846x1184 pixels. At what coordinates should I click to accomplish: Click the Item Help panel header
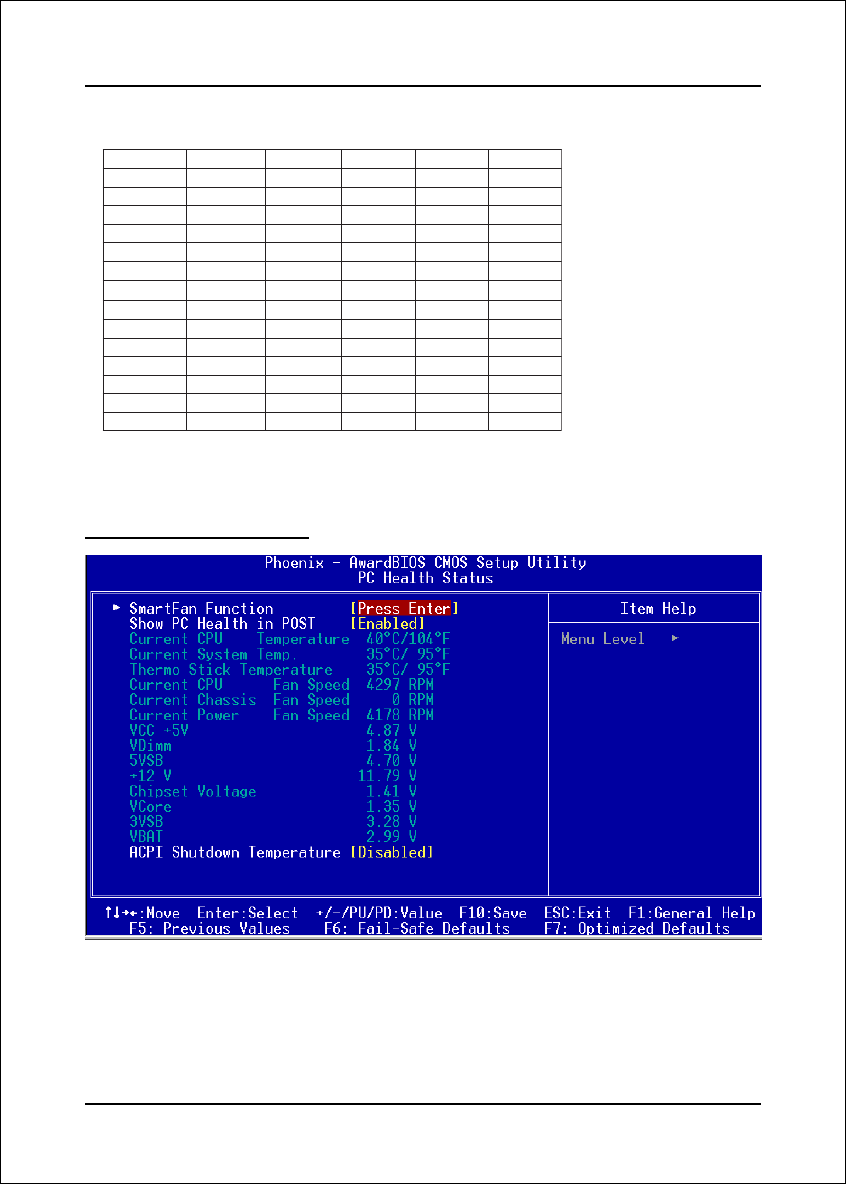[x=657, y=608]
